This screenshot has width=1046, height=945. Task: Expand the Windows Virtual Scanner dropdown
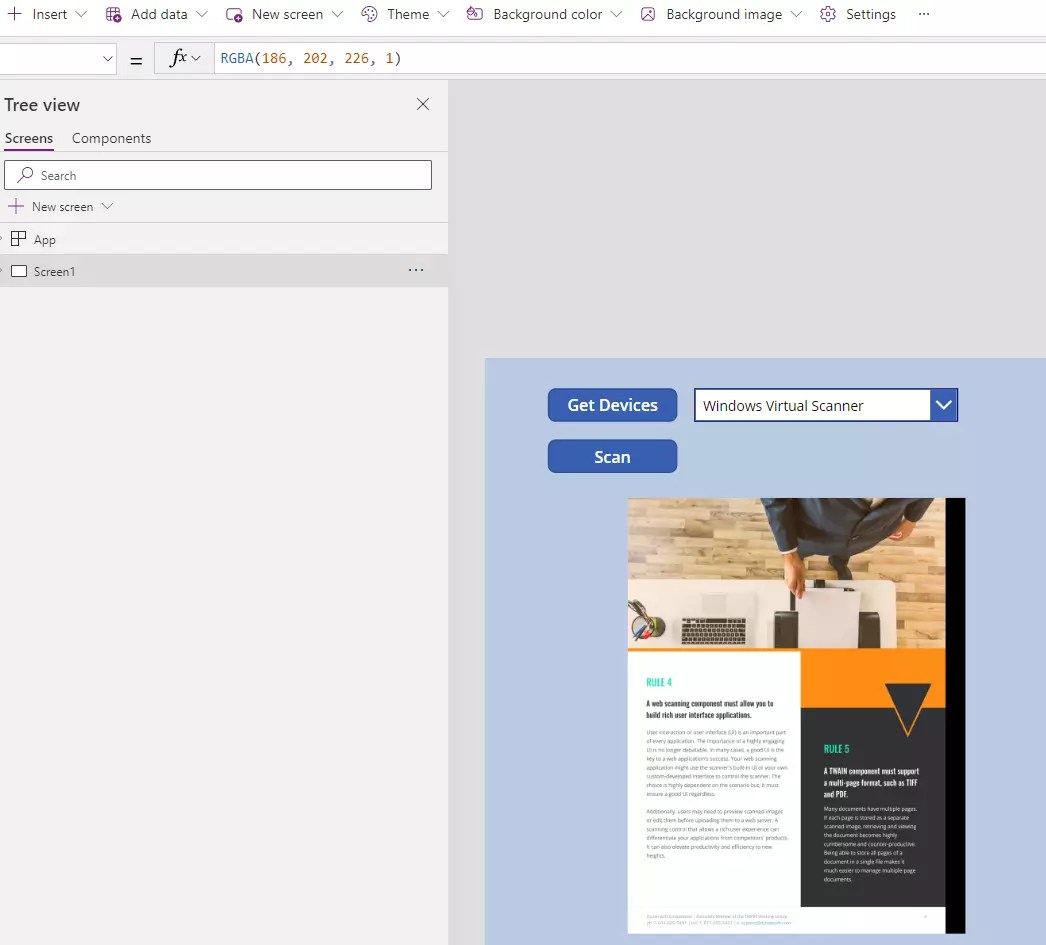tap(943, 405)
